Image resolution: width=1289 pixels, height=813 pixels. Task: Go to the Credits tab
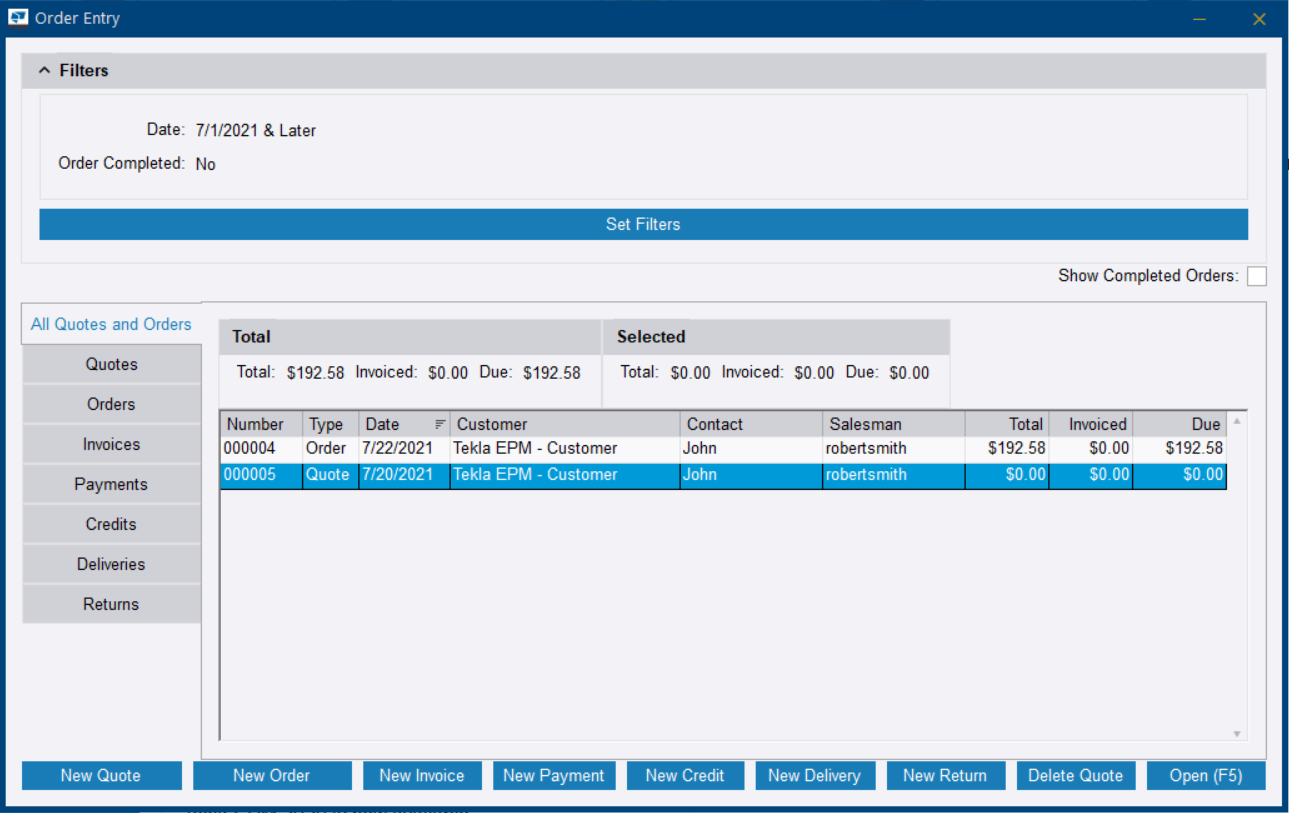(x=111, y=524)
